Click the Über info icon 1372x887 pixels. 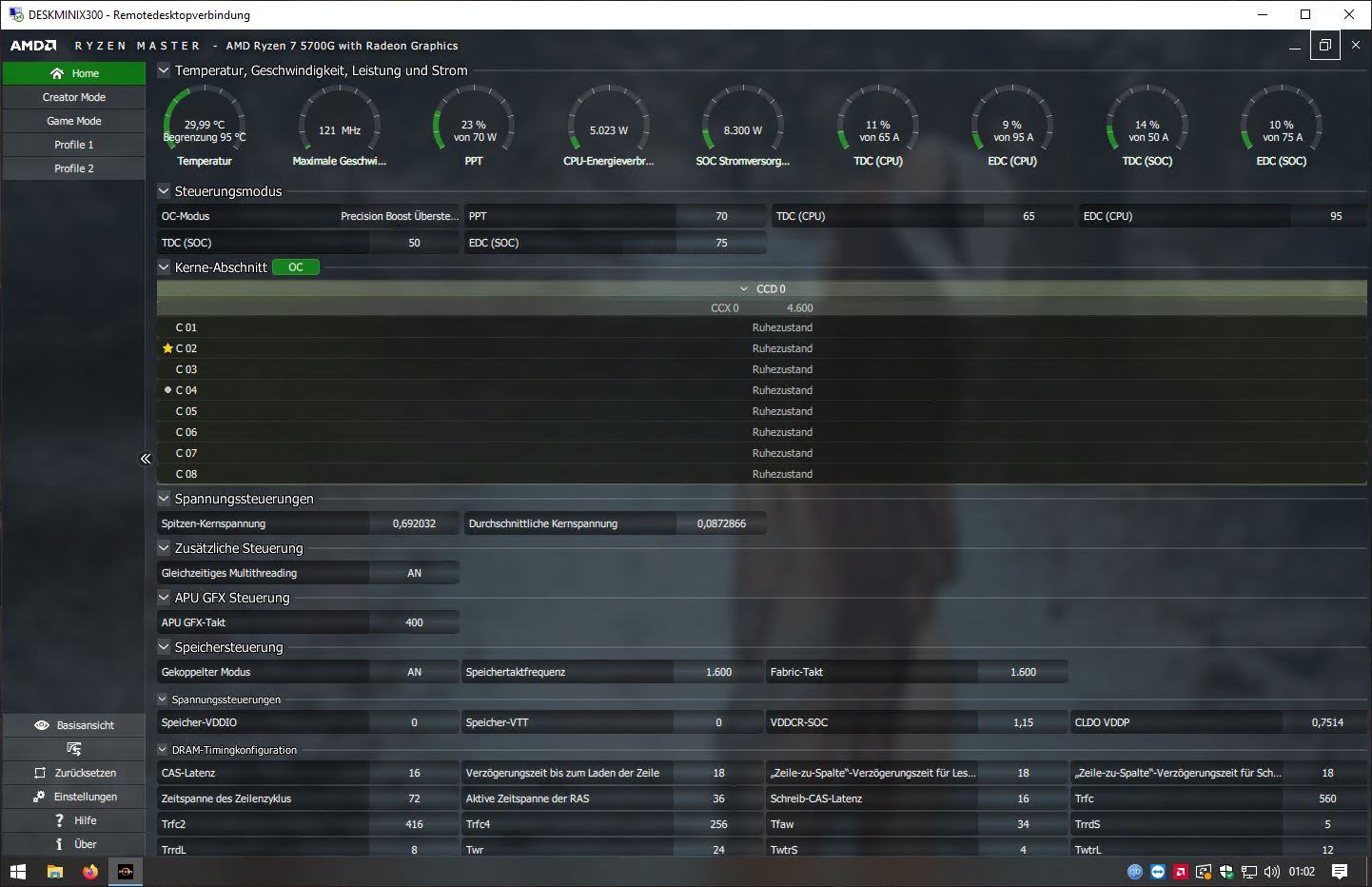point(59,844)
